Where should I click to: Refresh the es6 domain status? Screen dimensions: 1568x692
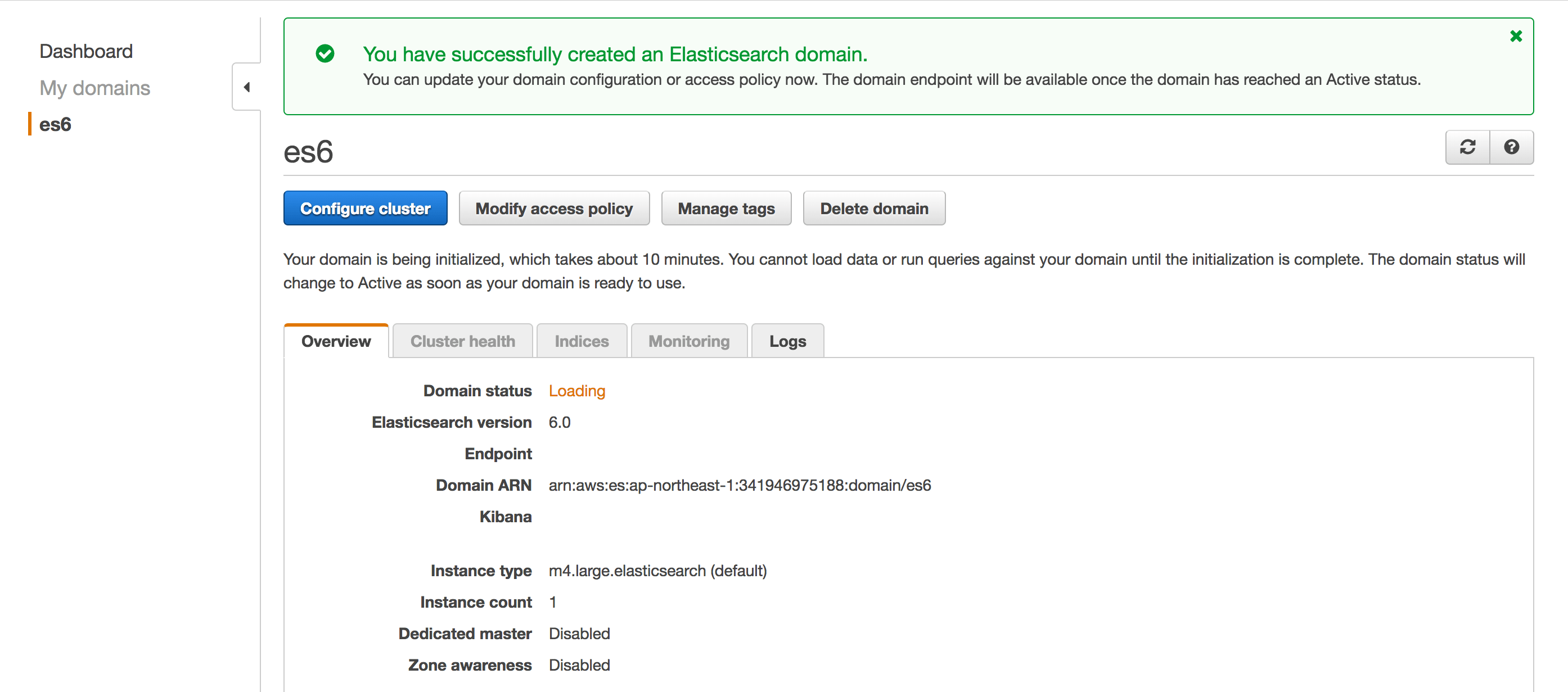point(1467,147)
